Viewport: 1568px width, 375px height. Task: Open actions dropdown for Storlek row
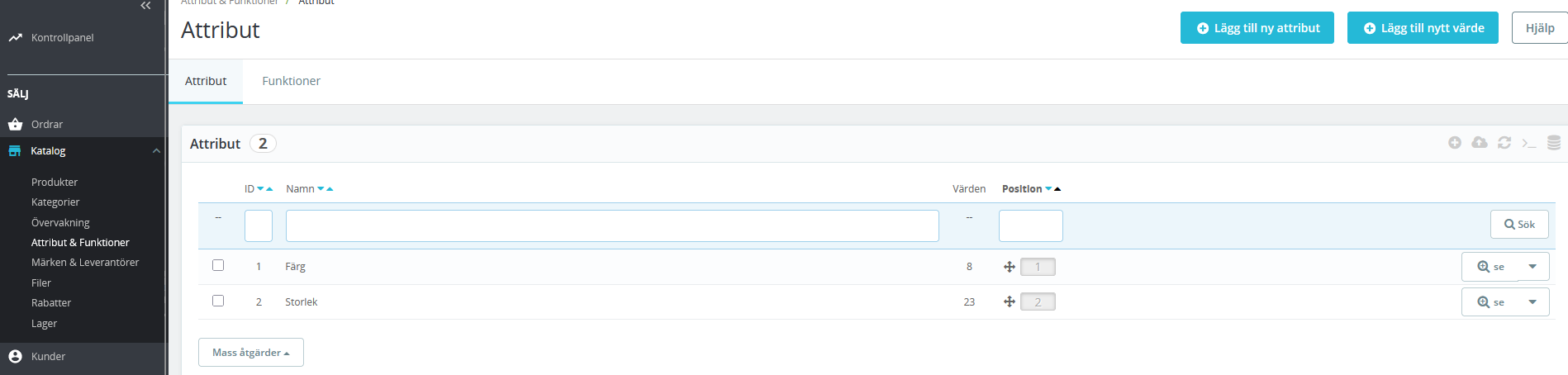pyautogui.click(x=1532, y=302)
